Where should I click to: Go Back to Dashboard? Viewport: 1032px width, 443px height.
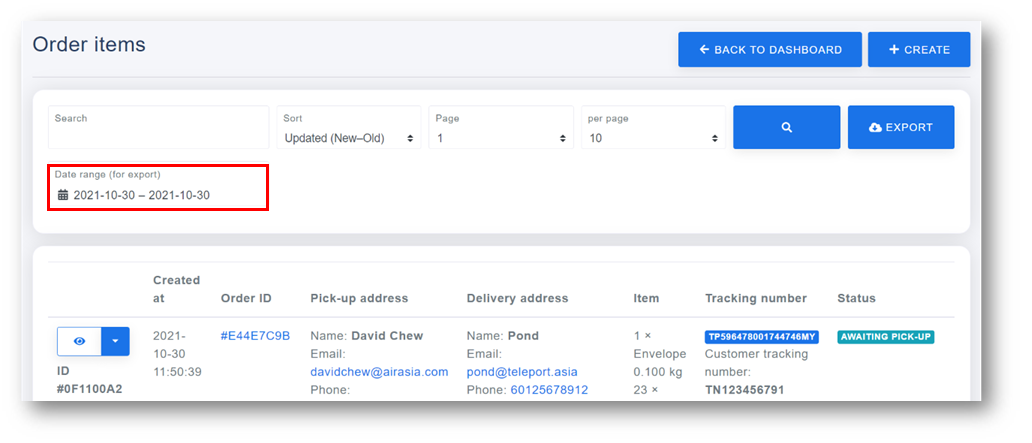[770, 49]
